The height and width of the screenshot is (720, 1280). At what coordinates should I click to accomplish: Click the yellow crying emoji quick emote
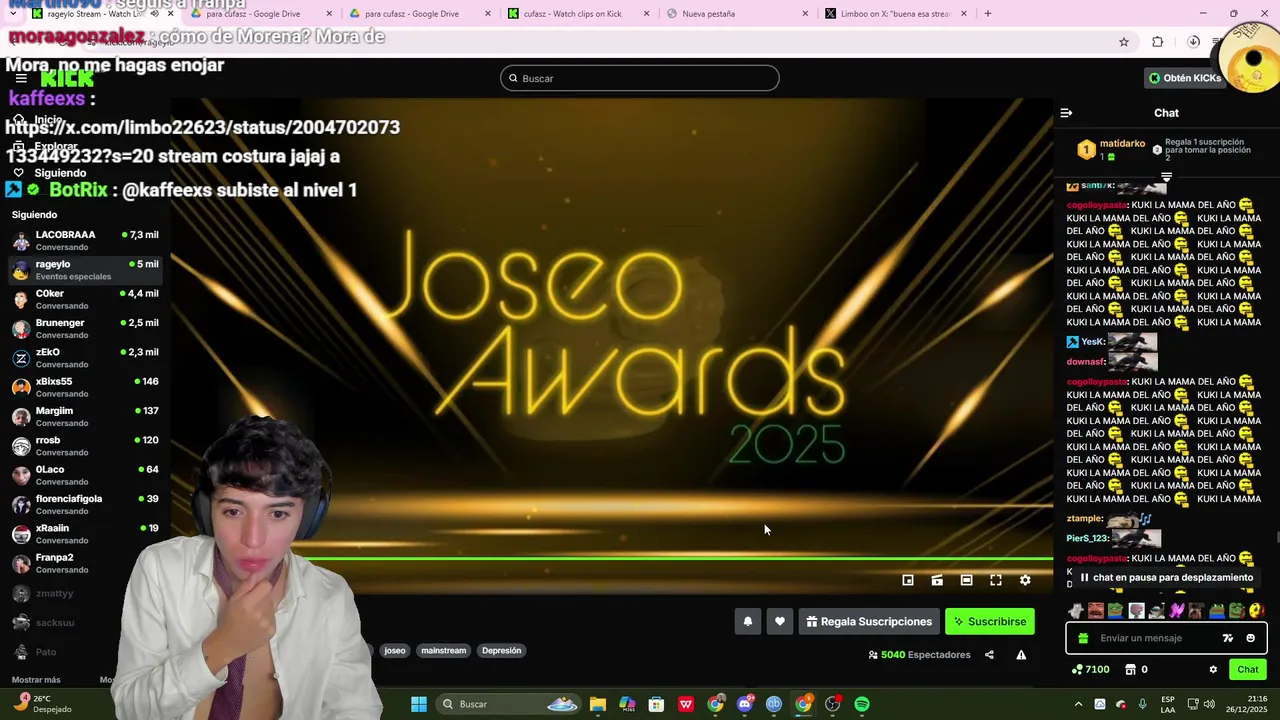1257,611
